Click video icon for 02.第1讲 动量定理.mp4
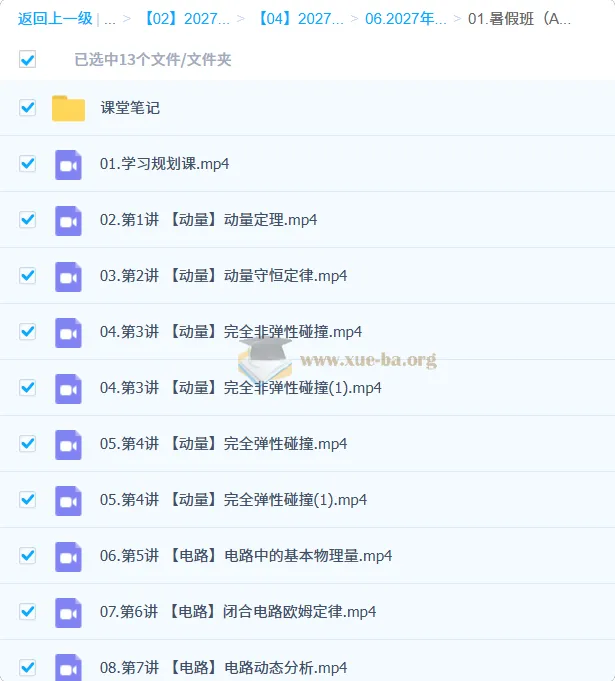The image size is (615, 681). 68,221
